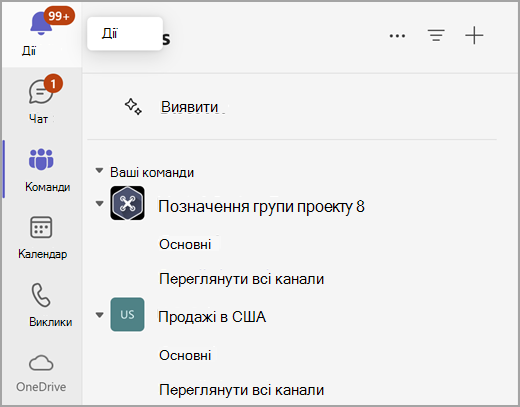Collapse the Позначення групи проекту 8 team
Viewport: 520px width, 407px height.
point(99,203)
